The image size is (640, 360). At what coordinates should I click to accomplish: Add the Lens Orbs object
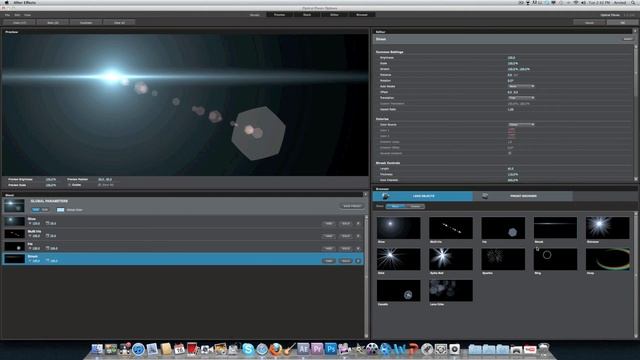coord(451,291)
